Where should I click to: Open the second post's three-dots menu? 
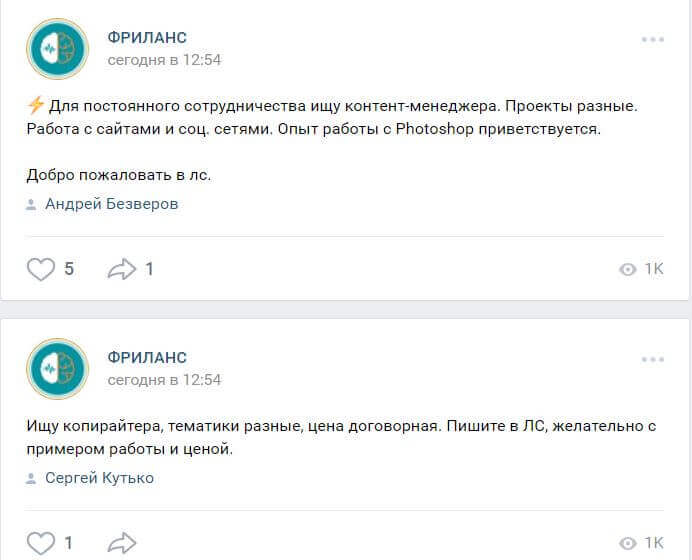tap(652, 359)
